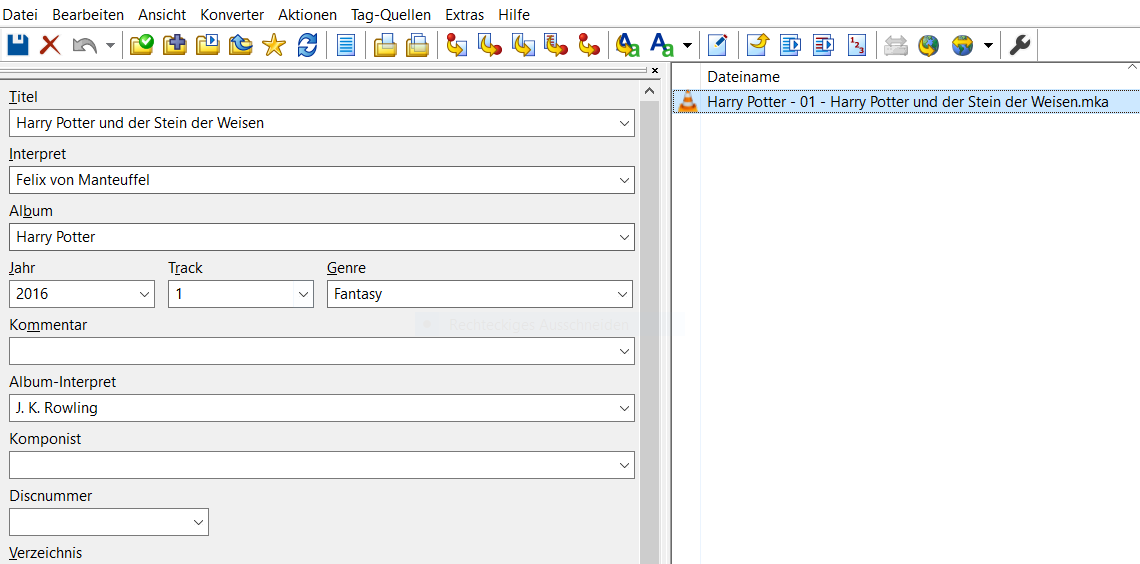Click the undo arrow icon

pos(85,45)
